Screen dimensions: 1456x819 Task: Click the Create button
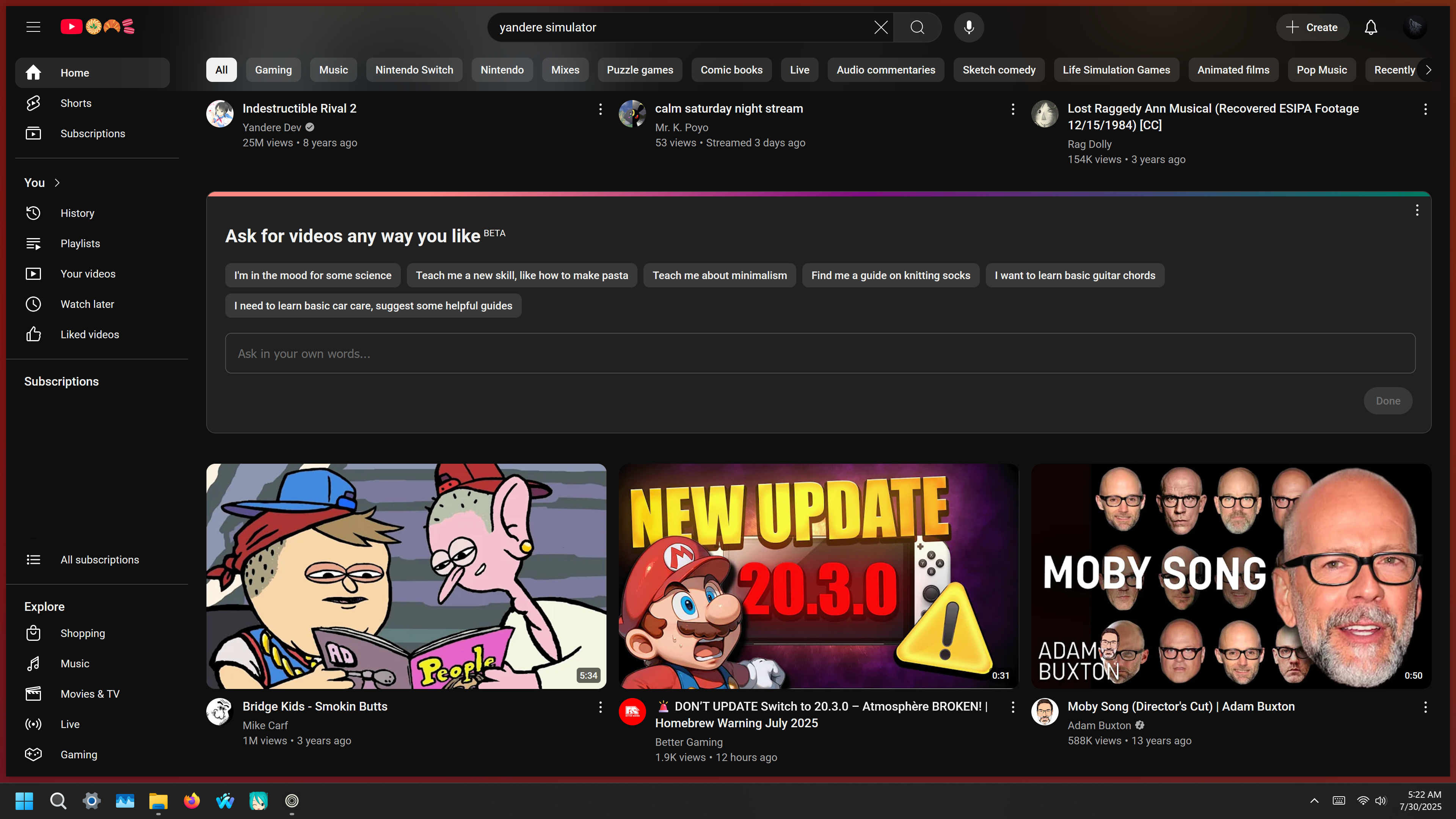pos(1312,27)
